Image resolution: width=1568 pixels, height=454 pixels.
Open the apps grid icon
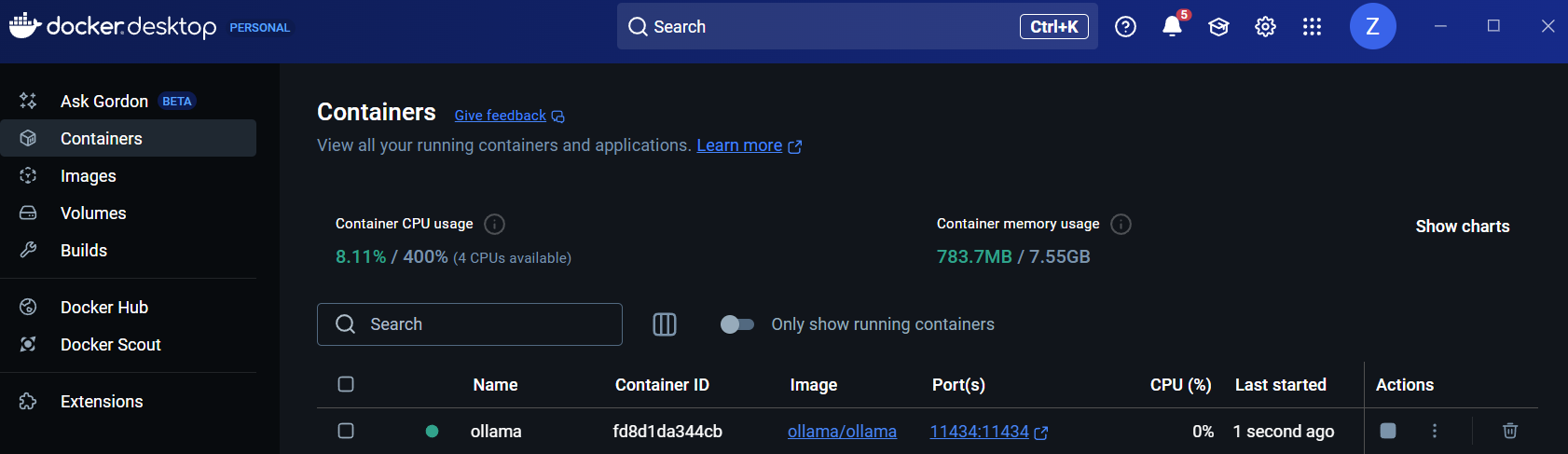point(1312,27)
